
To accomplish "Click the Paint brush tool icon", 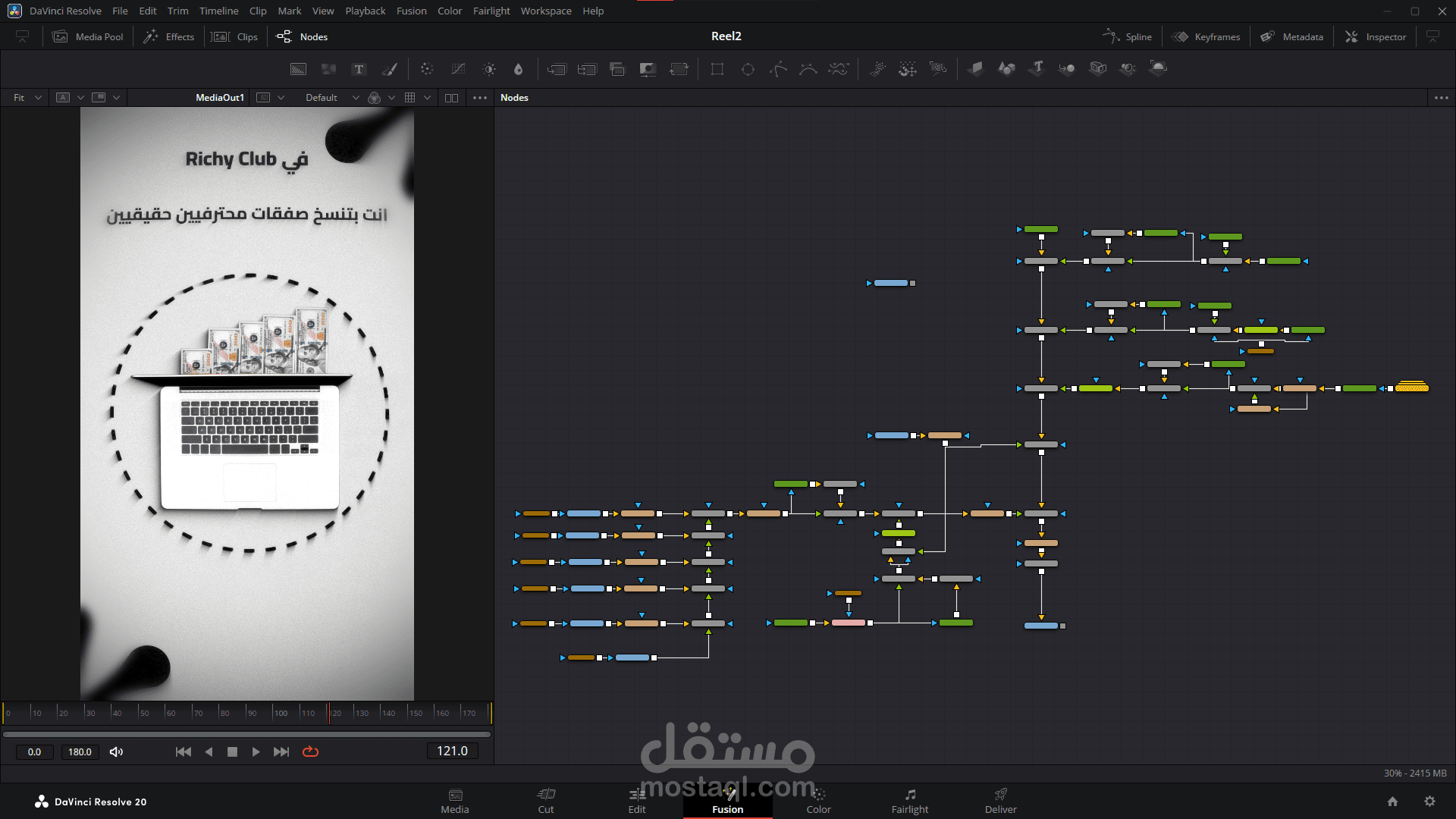I will (x=389, y=69).
